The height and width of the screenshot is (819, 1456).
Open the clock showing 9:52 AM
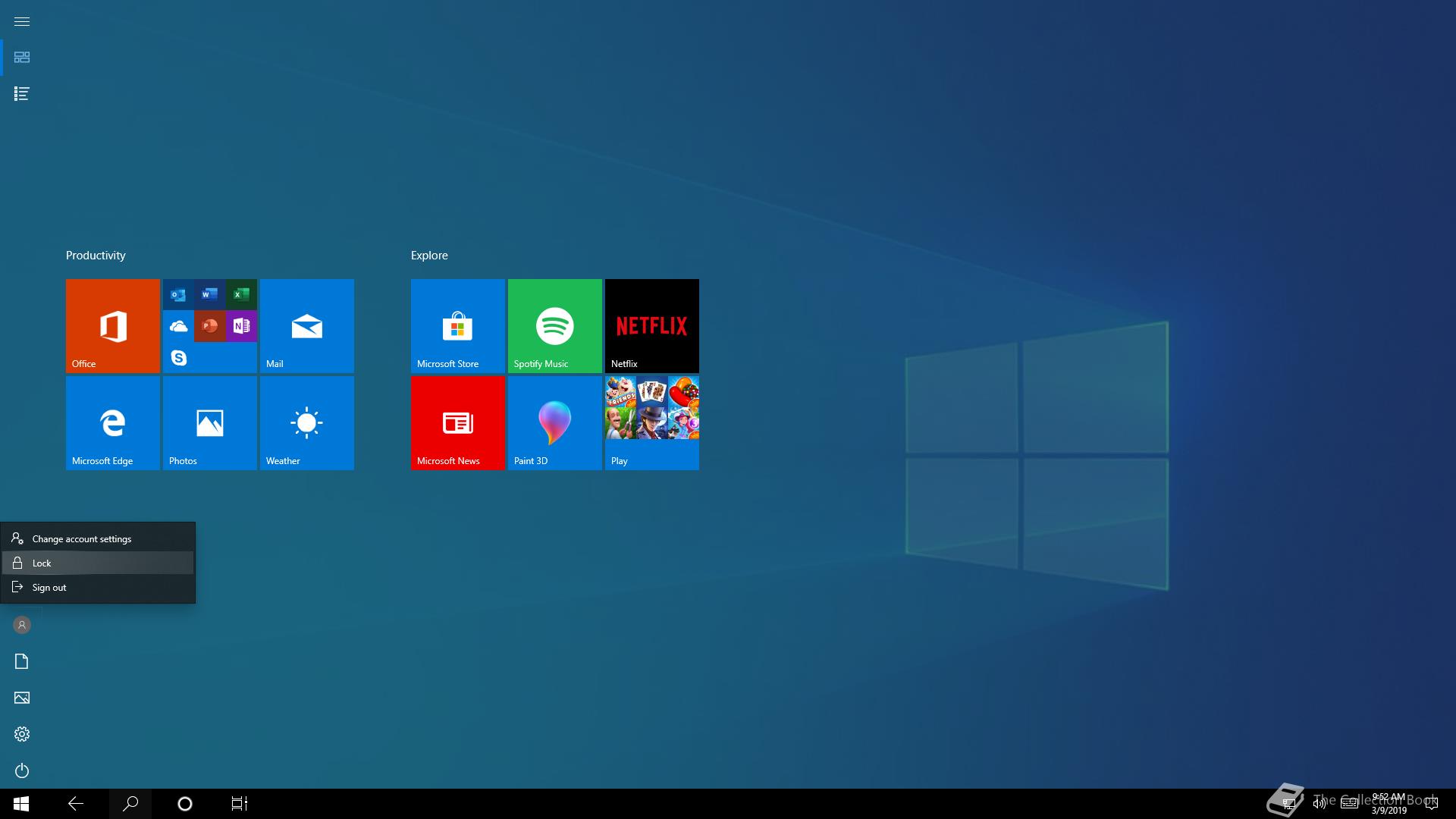[1389, 804]
